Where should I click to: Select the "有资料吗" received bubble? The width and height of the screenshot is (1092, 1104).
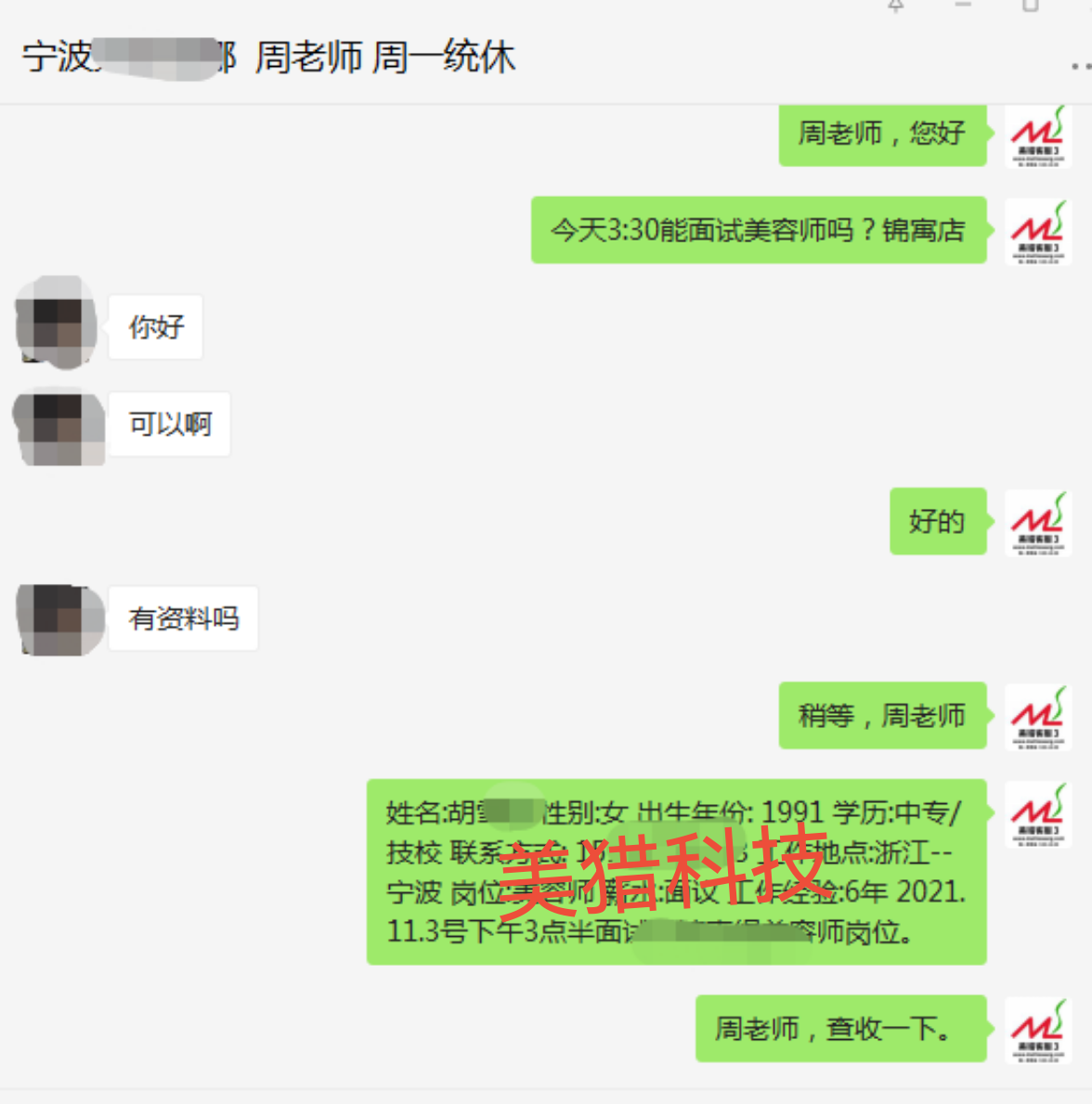(x=183, y=619)
